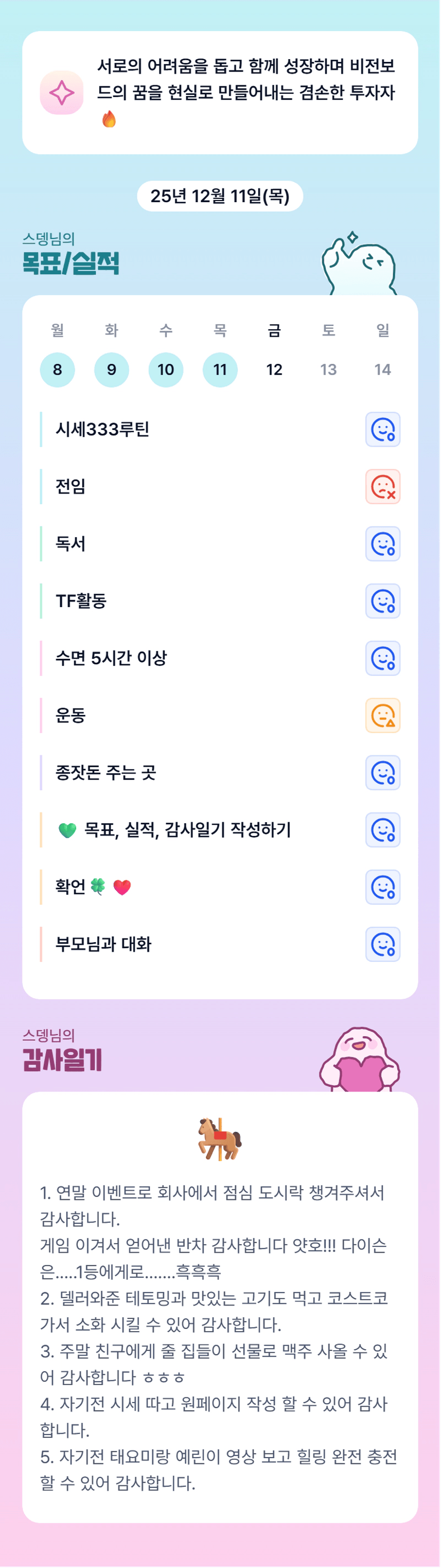
Task: Click the status icon next to 독서
Action: (382, 544)
